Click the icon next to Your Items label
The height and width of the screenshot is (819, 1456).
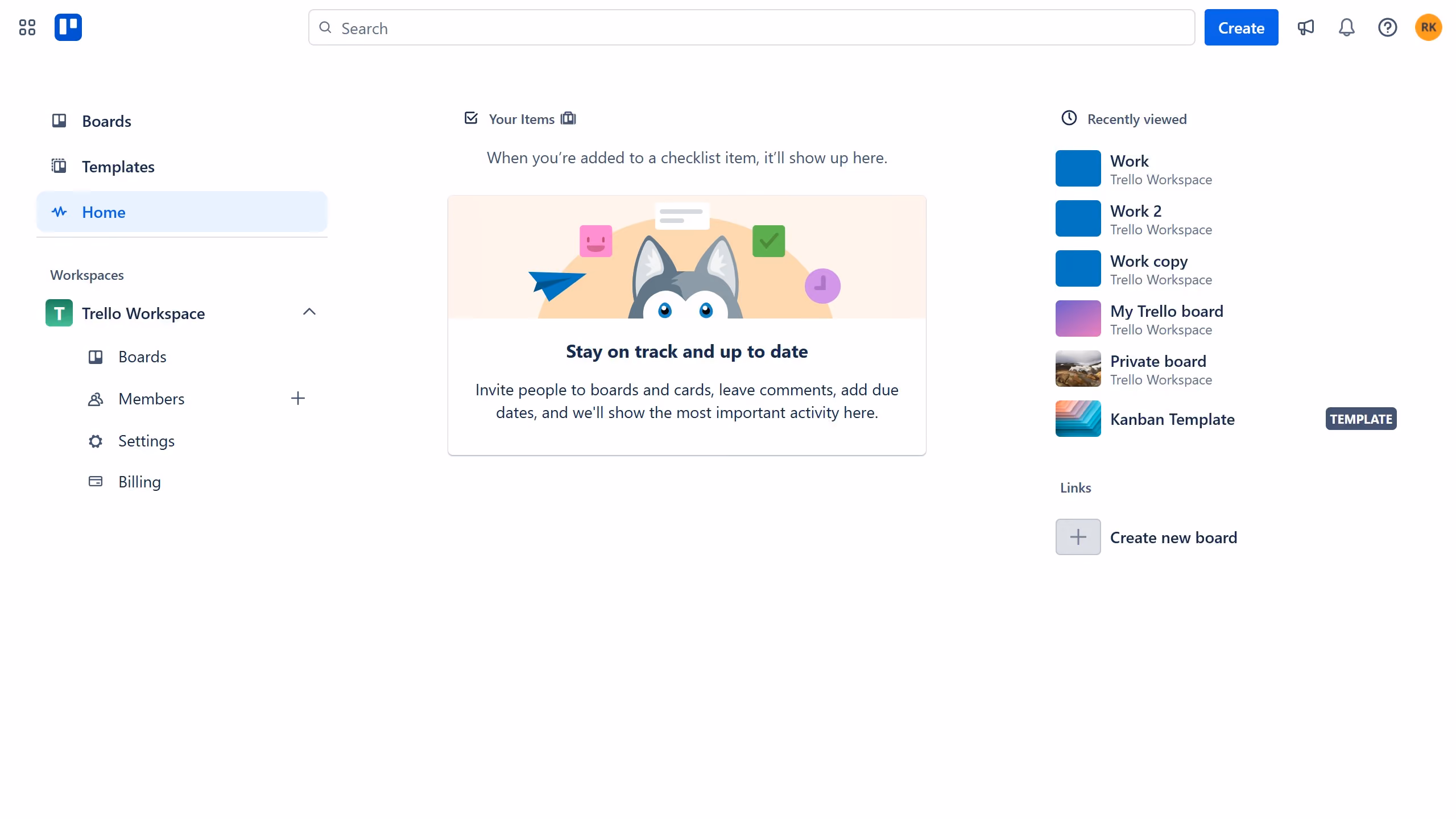click(568, 118)
